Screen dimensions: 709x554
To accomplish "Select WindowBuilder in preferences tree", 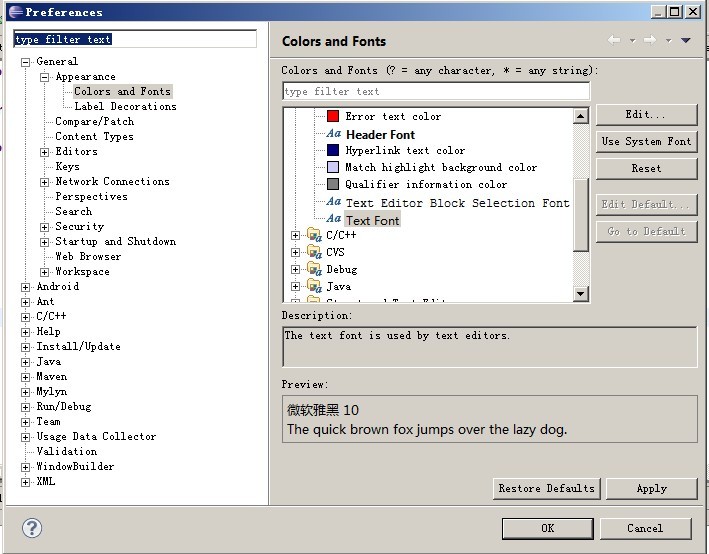I will pos(75,466).
